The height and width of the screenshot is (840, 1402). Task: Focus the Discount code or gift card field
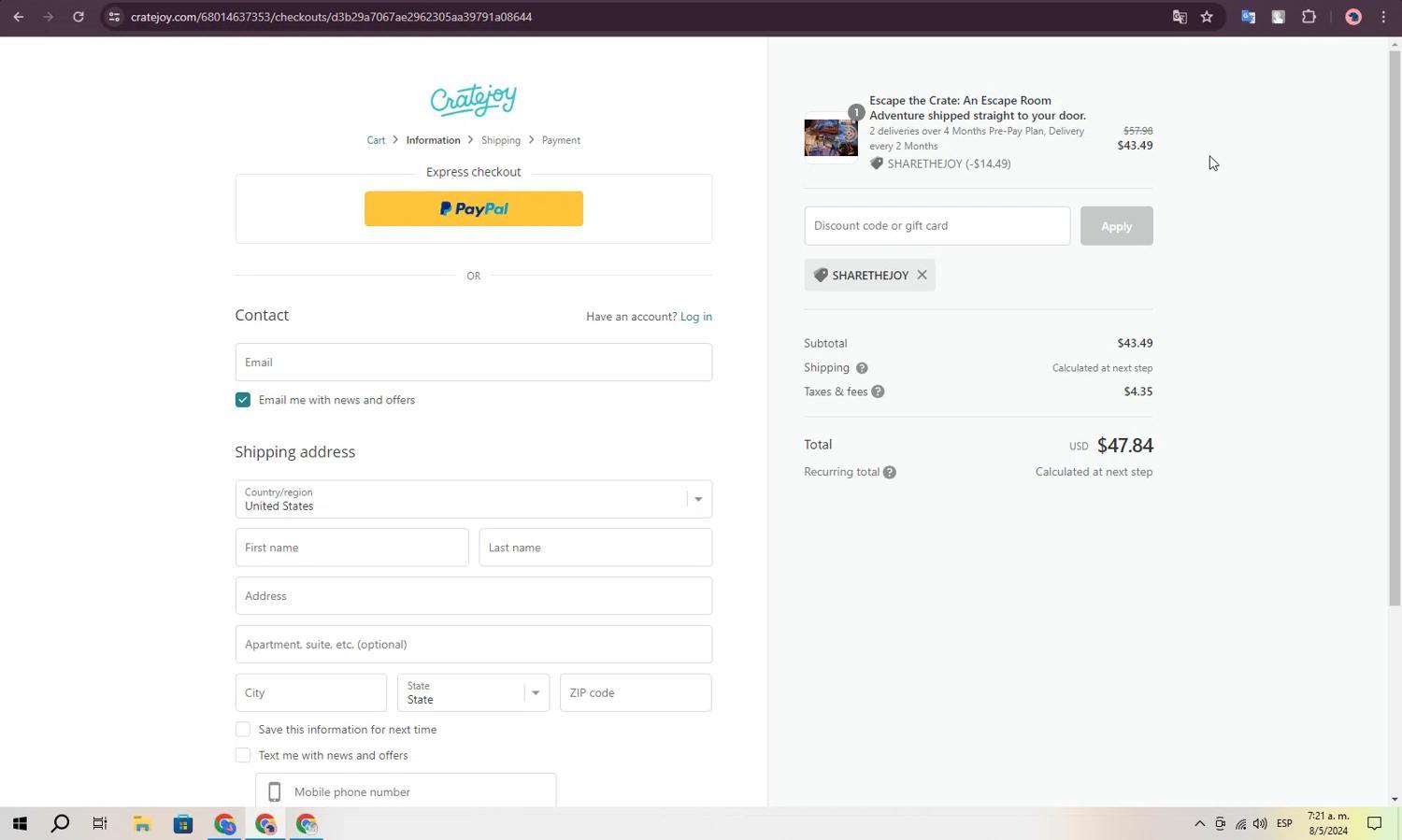pos(937,226)
